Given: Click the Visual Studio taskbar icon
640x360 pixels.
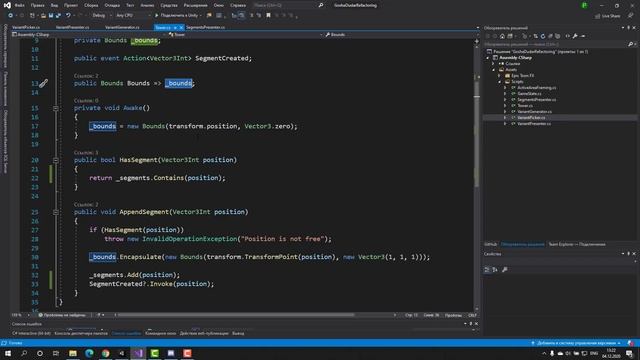Looking at the screenshot, I should (x=138, y=353).
